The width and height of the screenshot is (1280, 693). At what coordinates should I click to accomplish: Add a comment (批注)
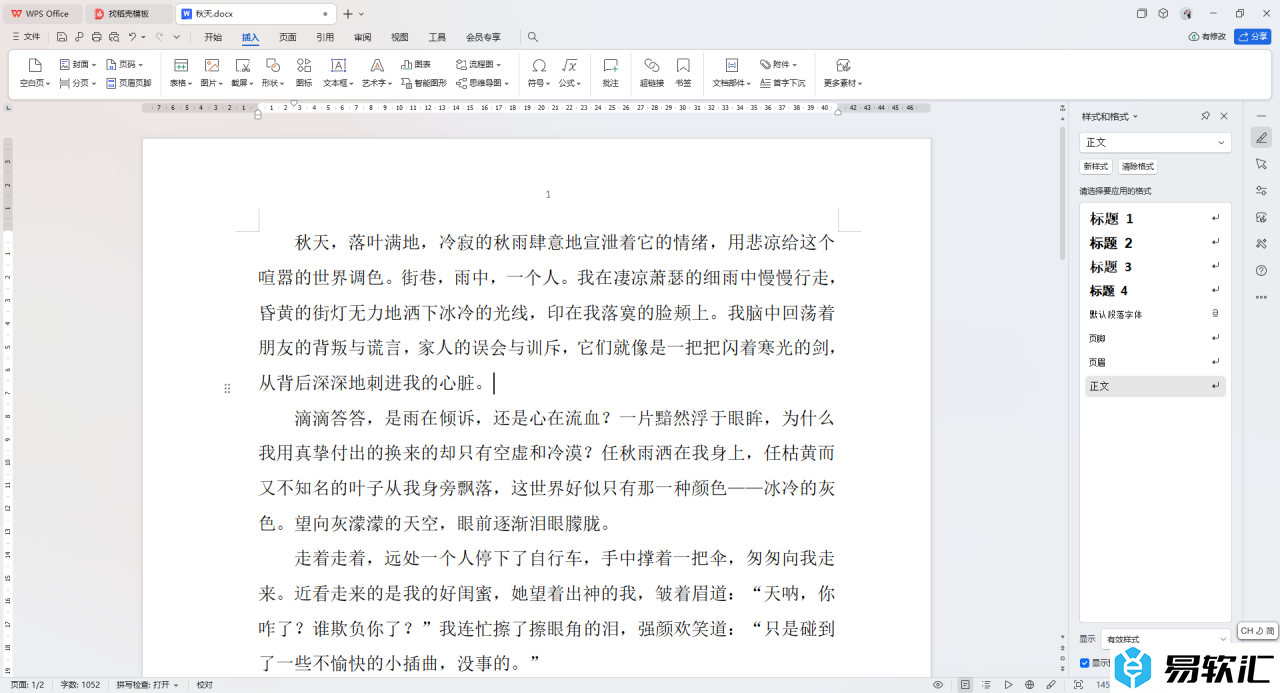[611, 73]
